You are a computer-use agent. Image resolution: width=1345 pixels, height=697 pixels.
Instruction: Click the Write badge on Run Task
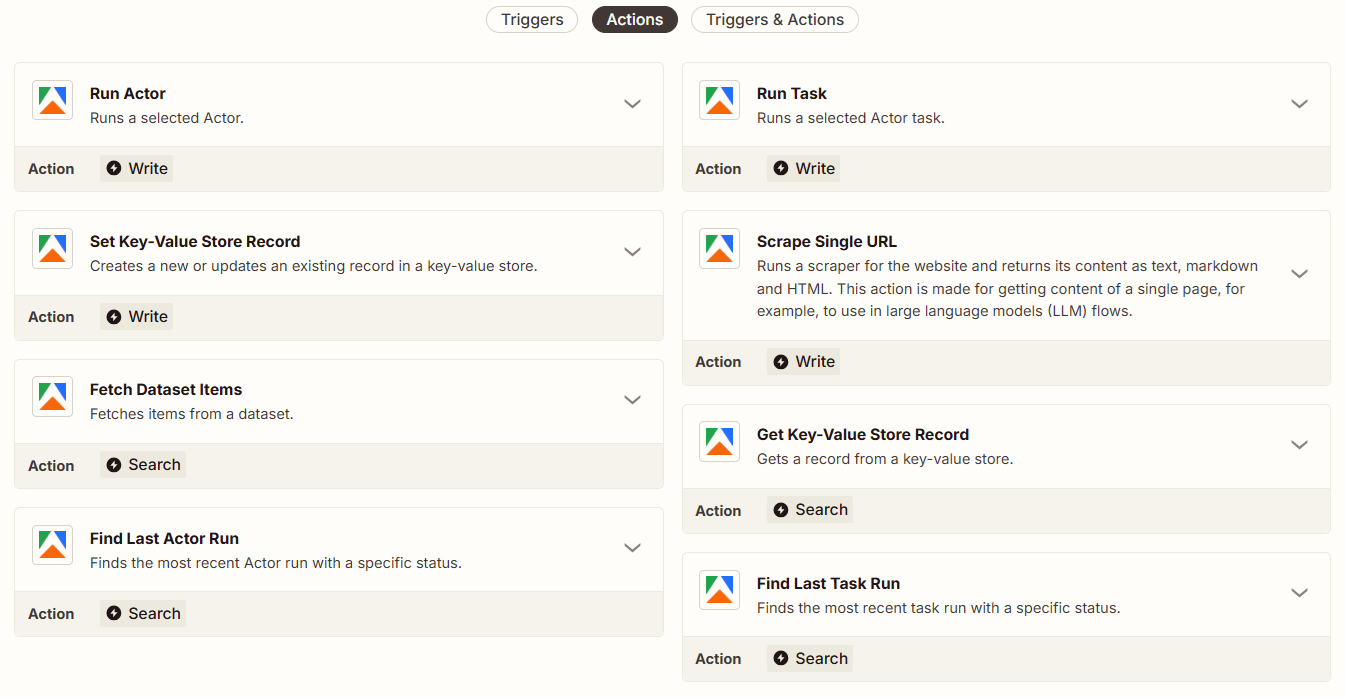[803, 168]
